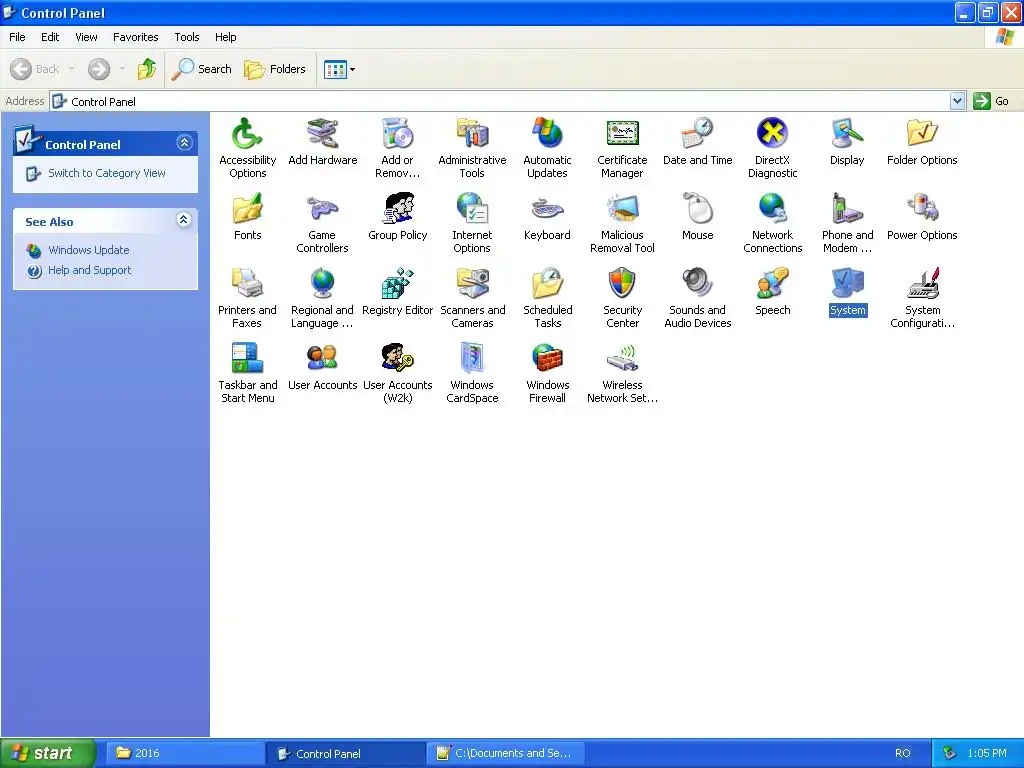The height and width of the screenshot is (768, 1024).
Task: Open the Address bar dropdown arrow
Action: pyautogui.click(x=957, y=101)
